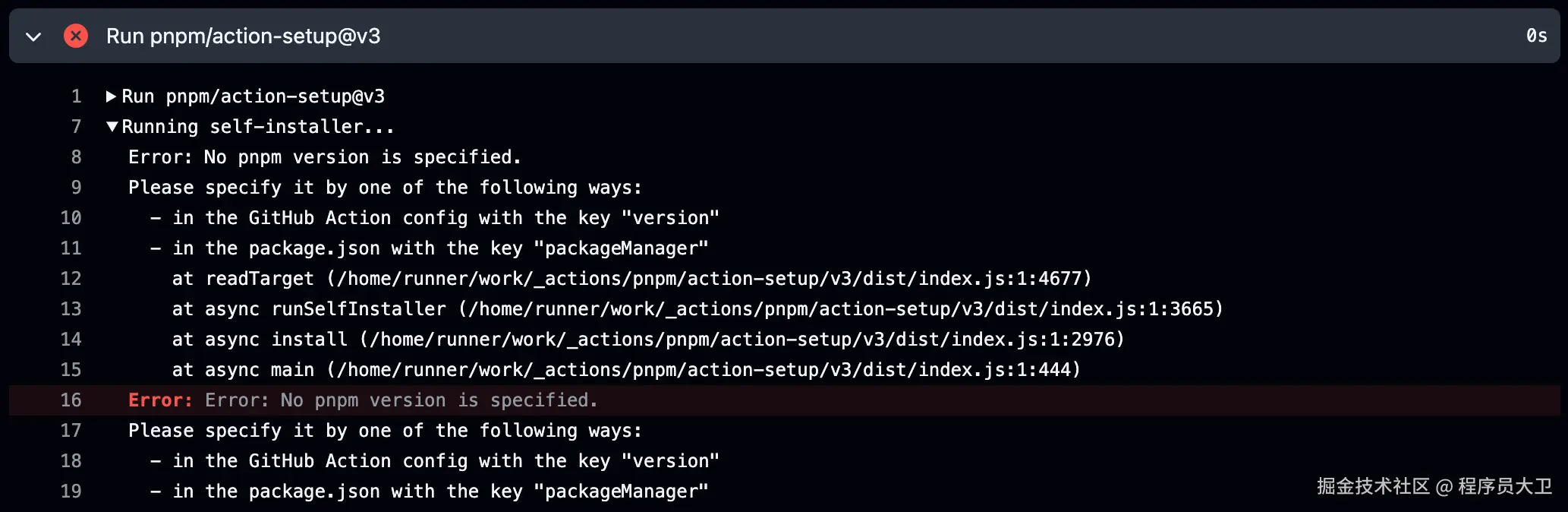Click the step title "Run pnpm/action-setup@v3" in header
Screen dimensions: 1568x512
243,36
